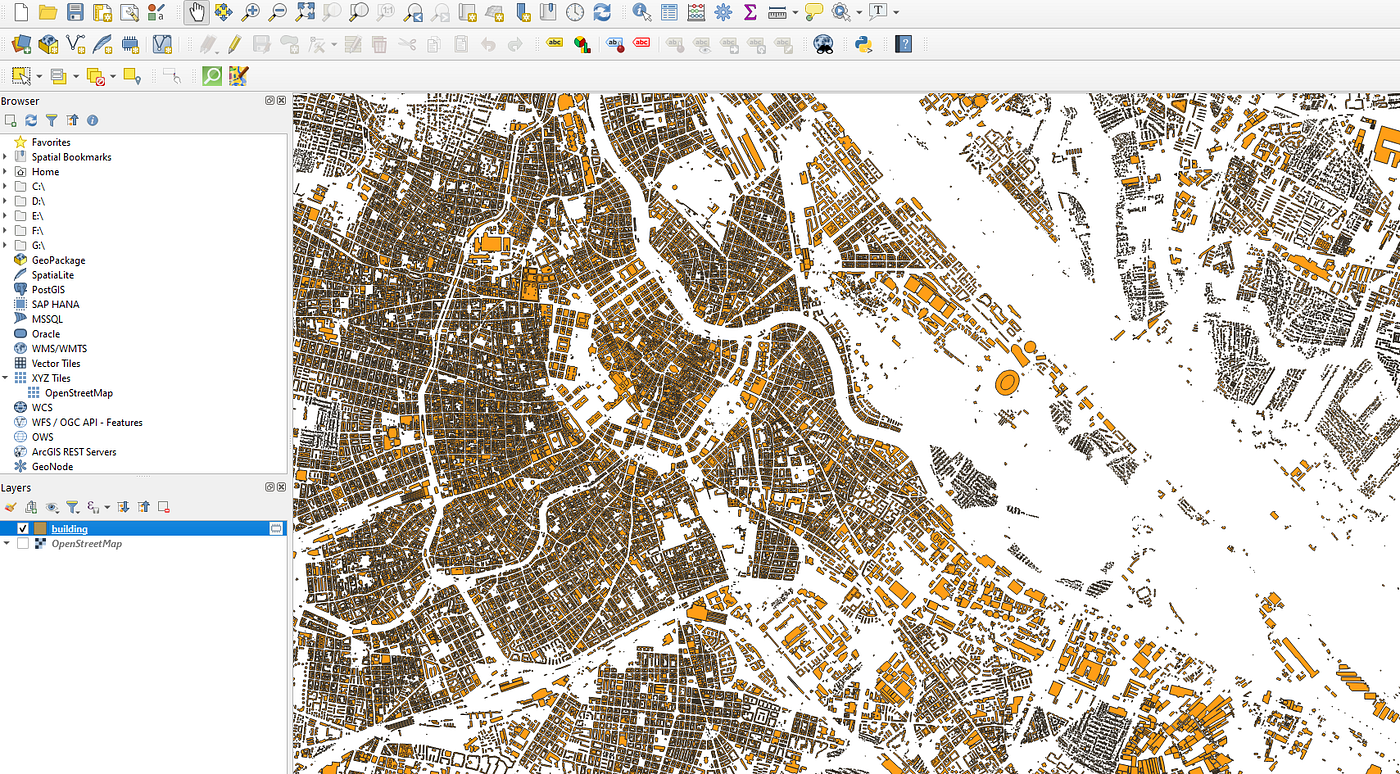Screen dimensions: 1400x774
Task: Select the Zoom In magnifier tool
Action: pyautogui.click(x=250, y=12)
